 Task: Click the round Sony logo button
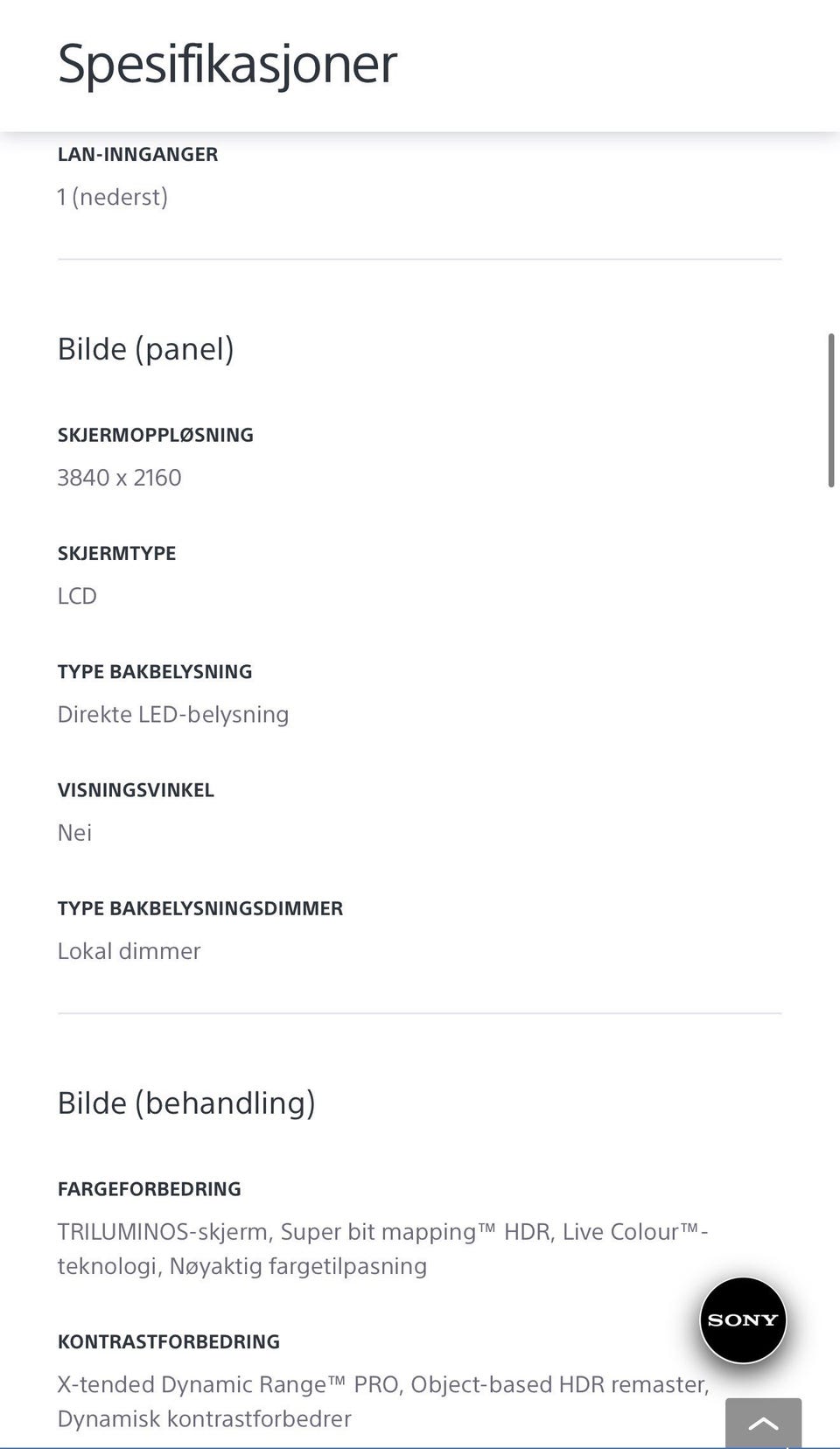pos(743,1319)
